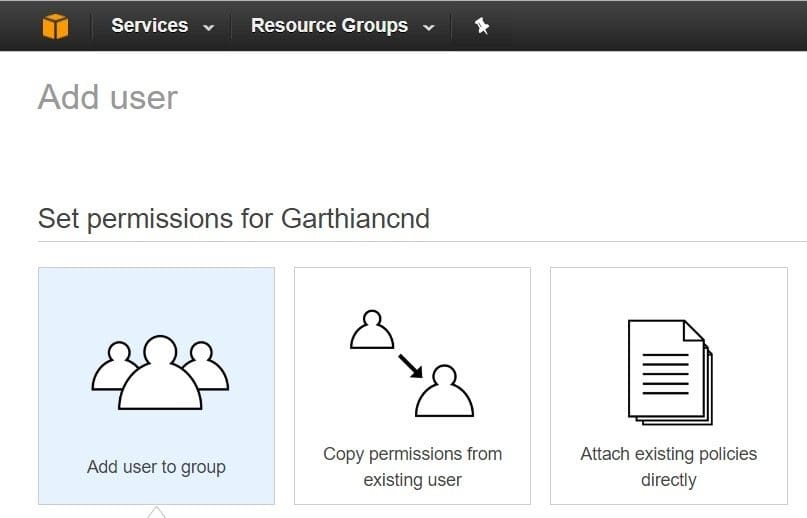Choose "Attach existing policies directly" option
This screenshot has width=807, height=518.
point(669,386)
